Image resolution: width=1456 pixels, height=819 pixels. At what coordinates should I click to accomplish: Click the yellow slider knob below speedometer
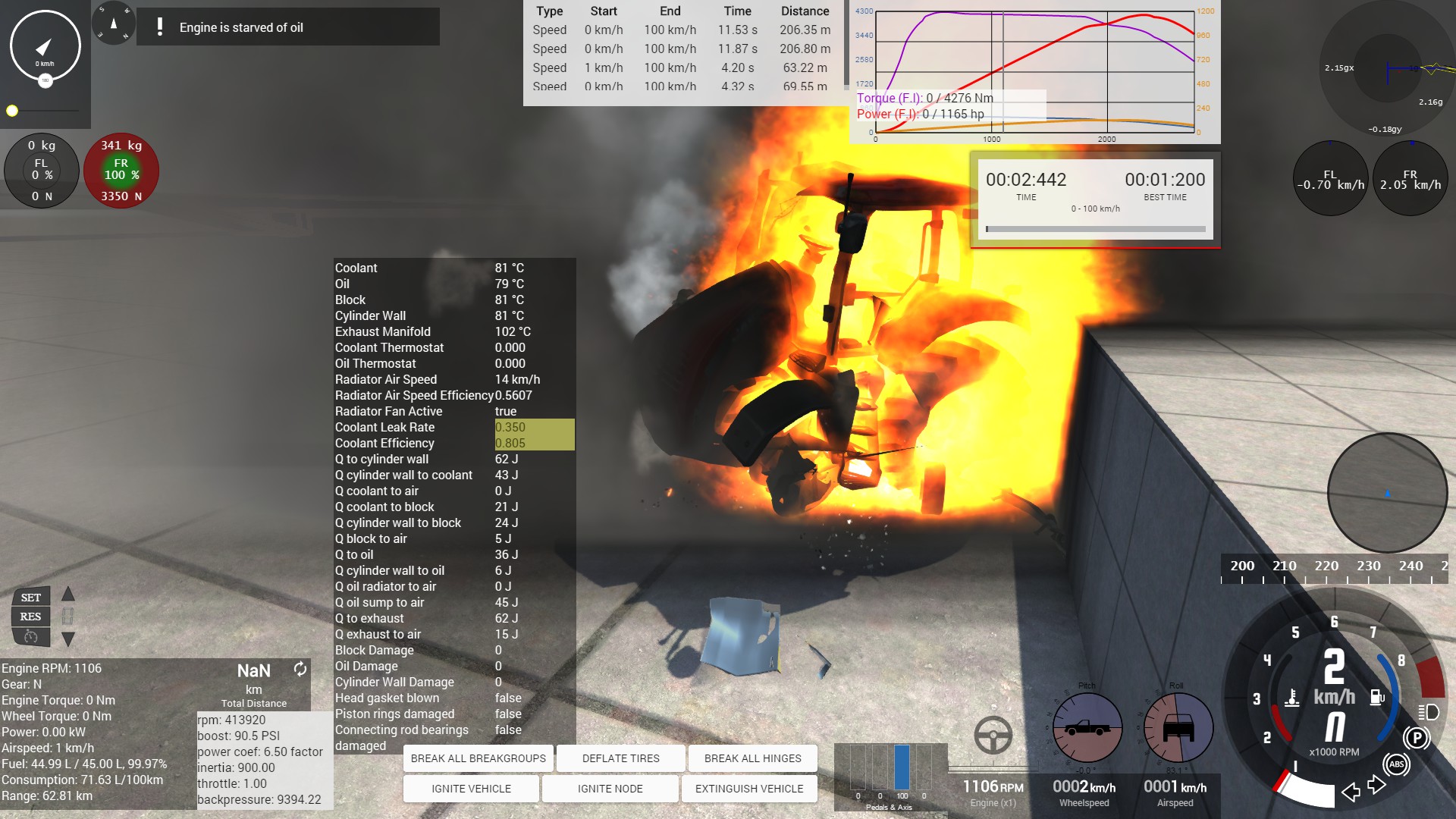coord(12,111)
